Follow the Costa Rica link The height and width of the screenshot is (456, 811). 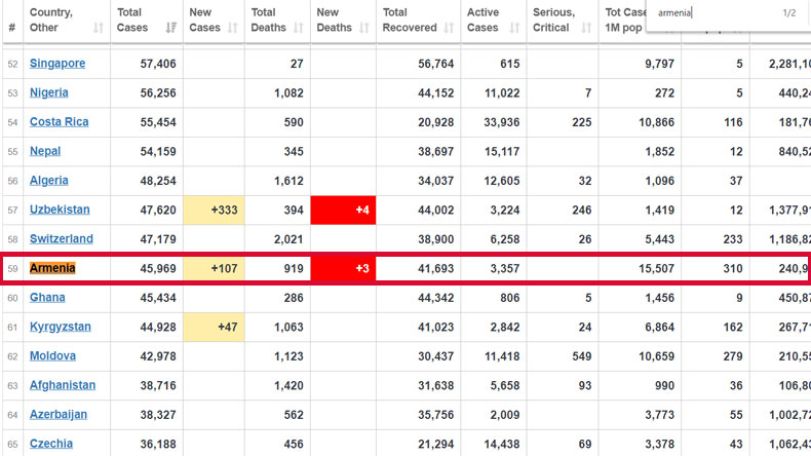[59, 122]
